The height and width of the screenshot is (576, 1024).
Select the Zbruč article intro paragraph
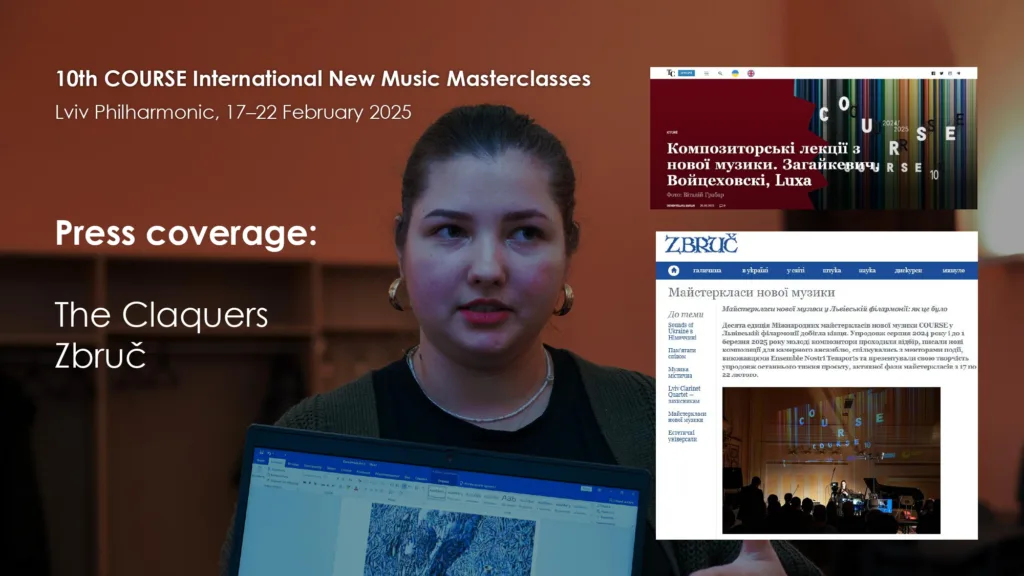pyautogui.click(x=849, y=349)
